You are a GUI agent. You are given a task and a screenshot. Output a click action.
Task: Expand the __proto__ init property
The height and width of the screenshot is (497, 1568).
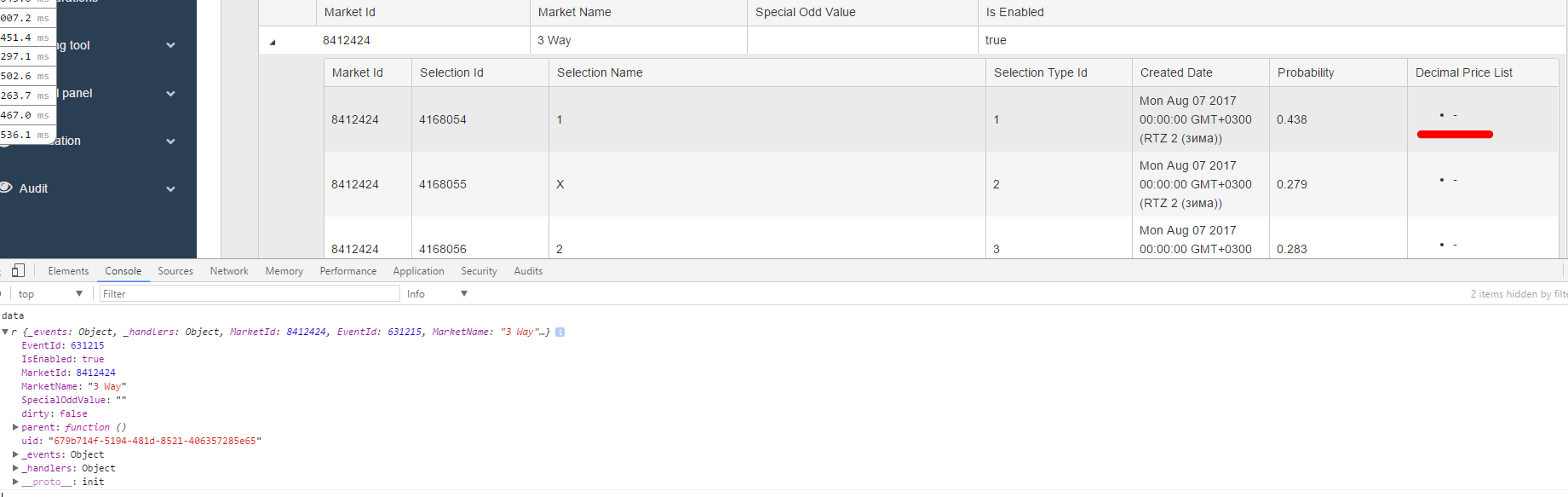(x=15, y=482)
